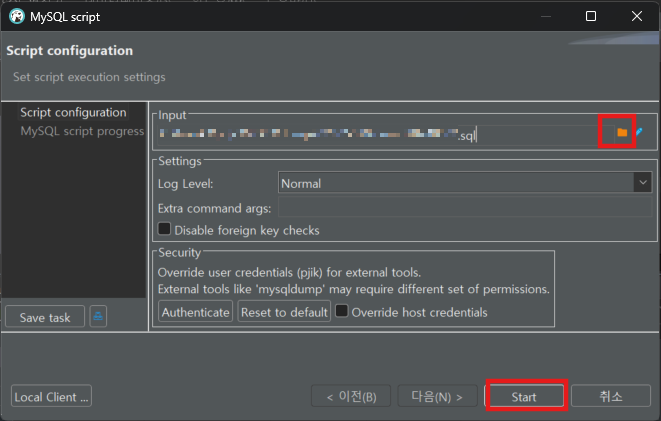
Task: Click the DBeaver icon in the title bar
Action: coord(17,16)
